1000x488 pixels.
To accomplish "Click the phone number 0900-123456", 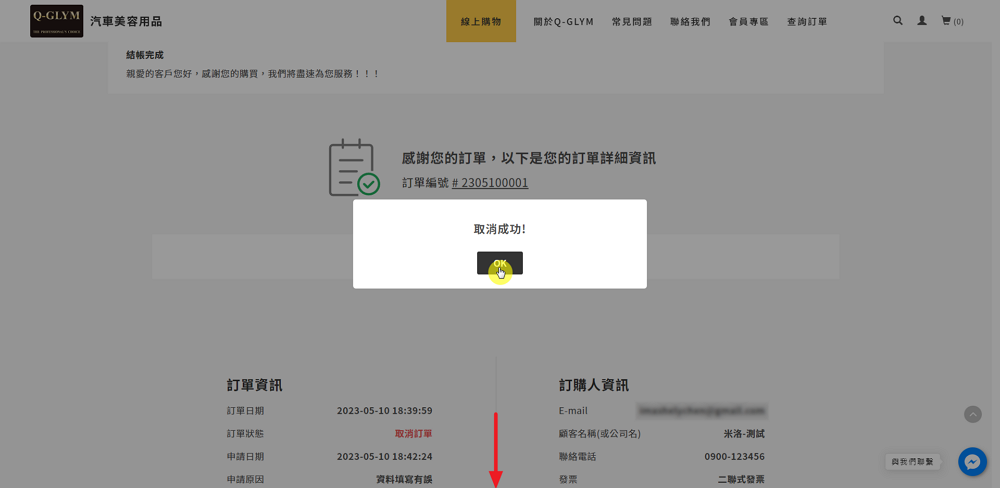I will point(733,457).
